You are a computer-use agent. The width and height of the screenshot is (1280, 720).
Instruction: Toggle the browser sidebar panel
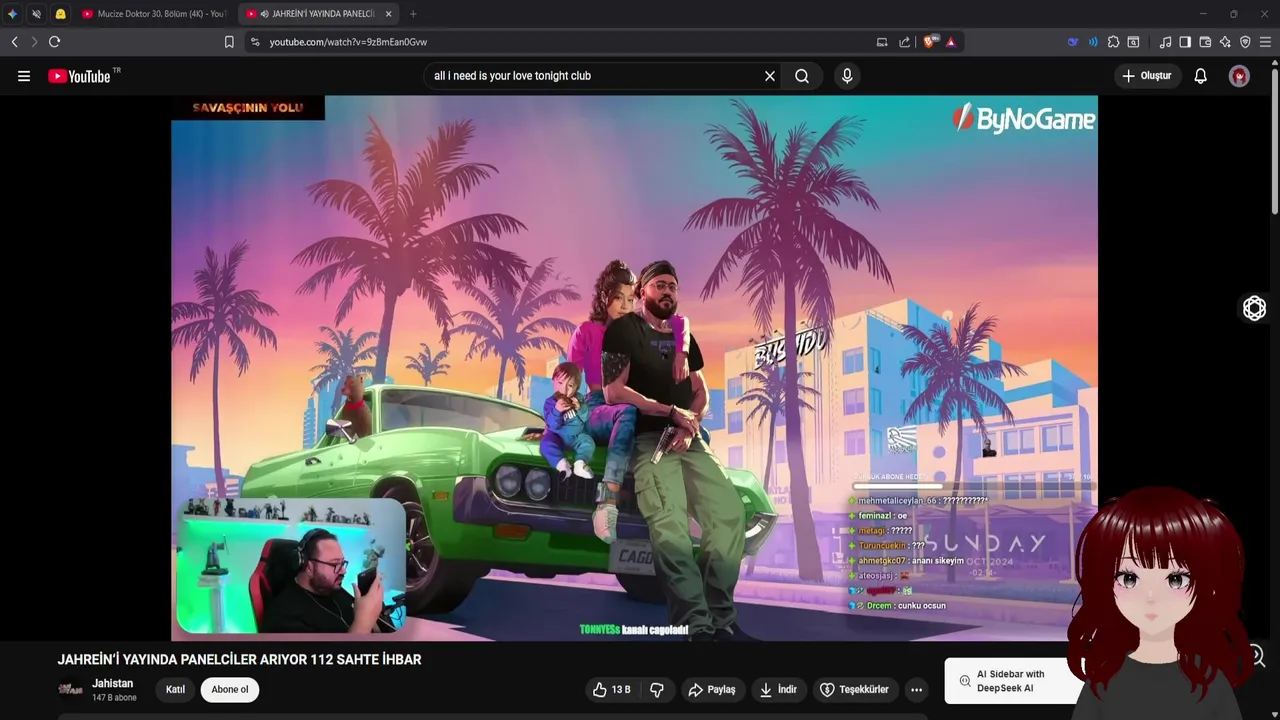(x=1185, y=42)
